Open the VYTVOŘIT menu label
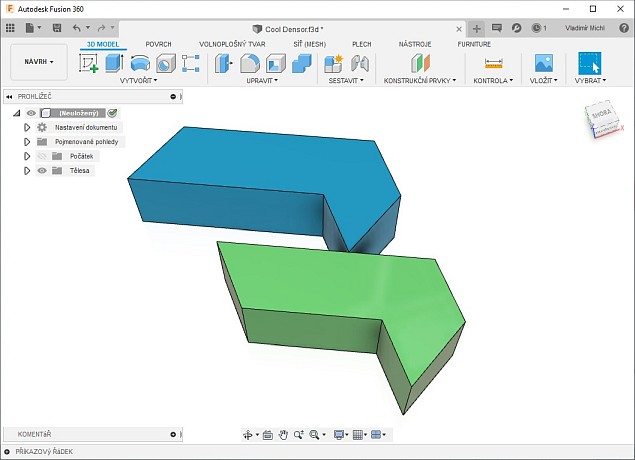Image resolution: width=635 pixels, height=460 pixels. pos(137,80)
